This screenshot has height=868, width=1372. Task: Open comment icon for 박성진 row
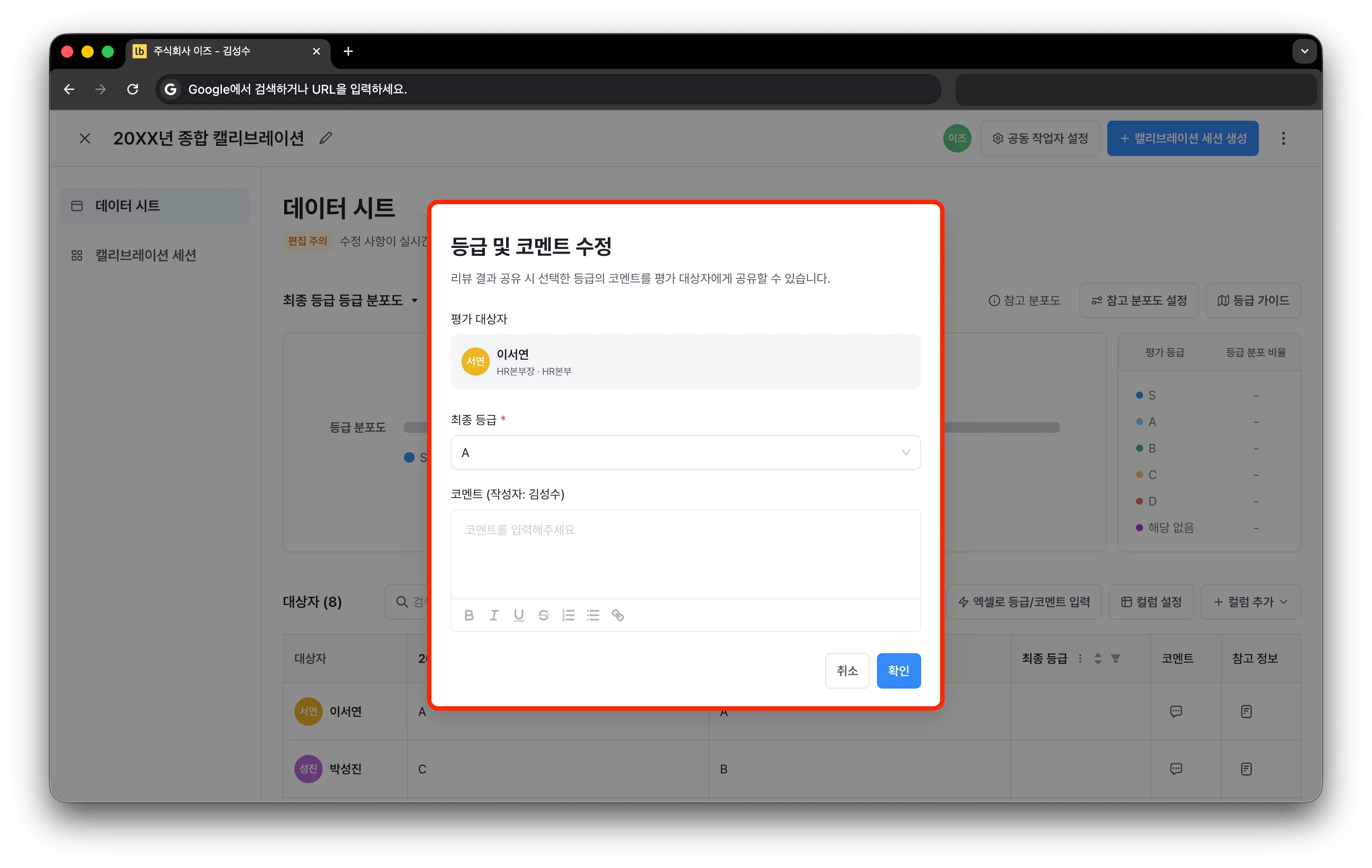(1176, 769)
